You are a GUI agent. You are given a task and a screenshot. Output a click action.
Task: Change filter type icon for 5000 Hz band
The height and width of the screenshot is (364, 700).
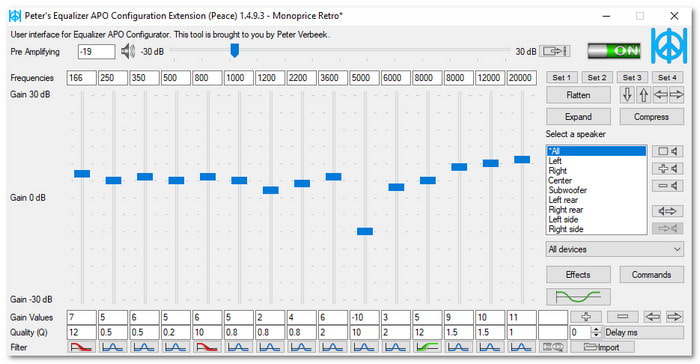(364, 347)
